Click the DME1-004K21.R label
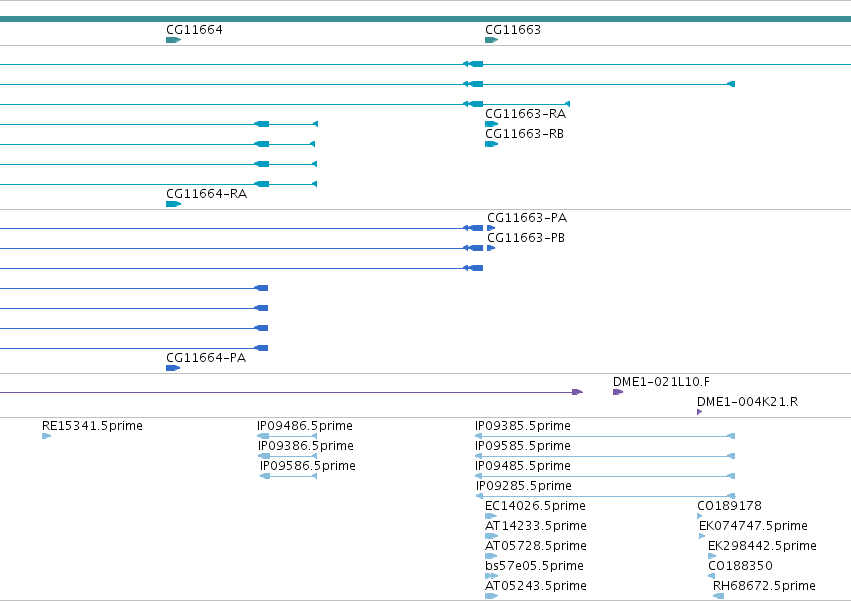 [747, 402]
